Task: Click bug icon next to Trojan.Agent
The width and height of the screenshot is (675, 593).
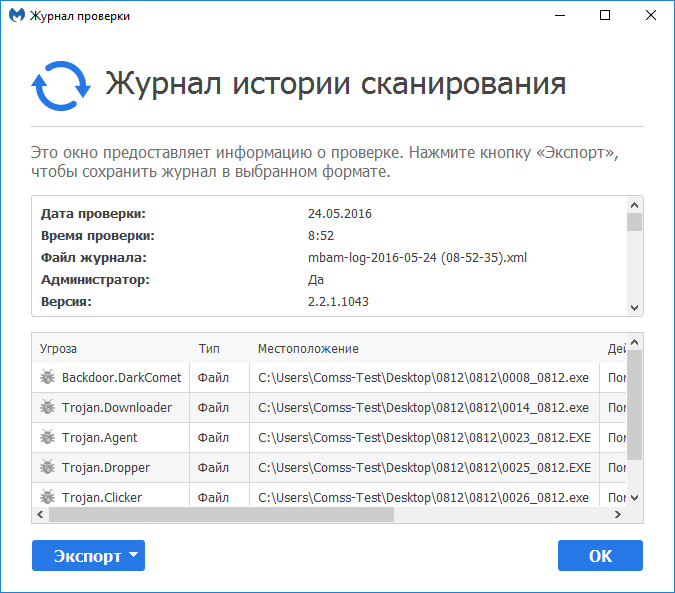Action: coord(47,437)
